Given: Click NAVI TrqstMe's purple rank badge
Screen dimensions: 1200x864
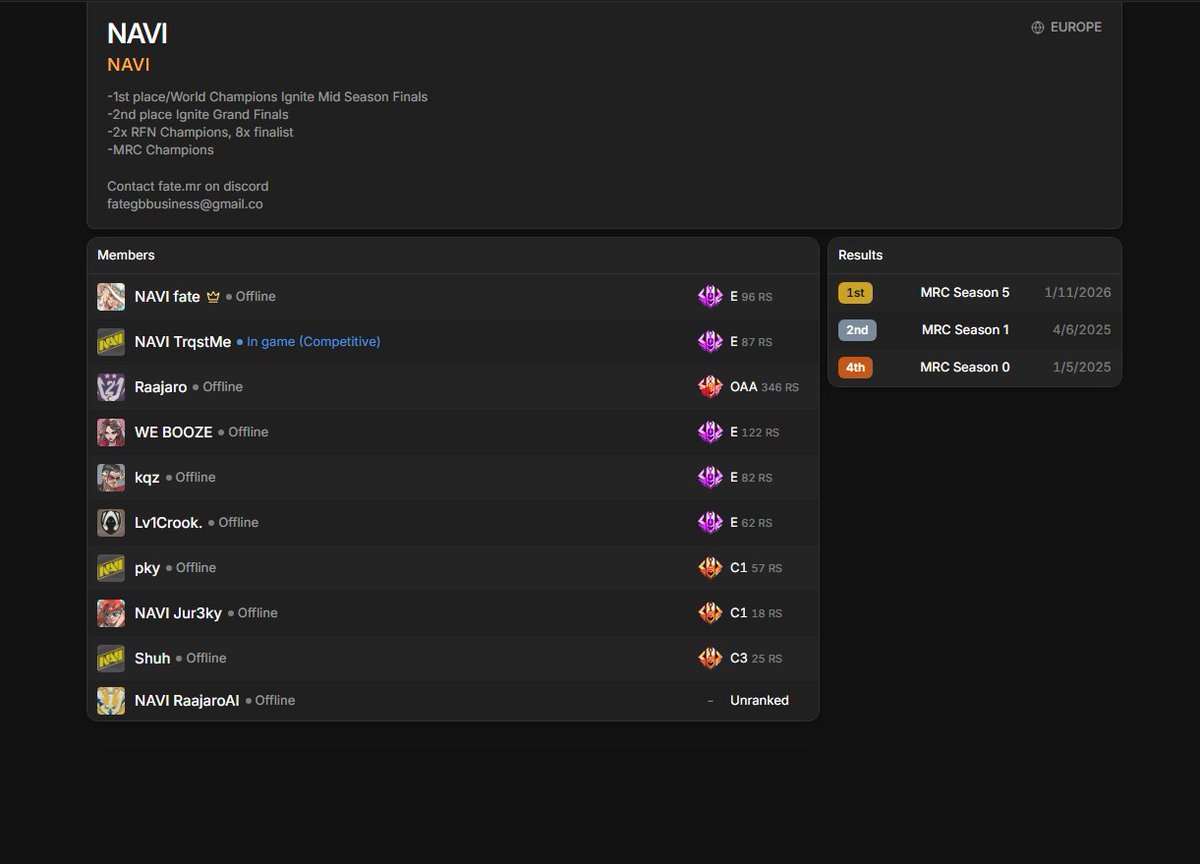Looking at the screenshot, I should coord(710,342).
